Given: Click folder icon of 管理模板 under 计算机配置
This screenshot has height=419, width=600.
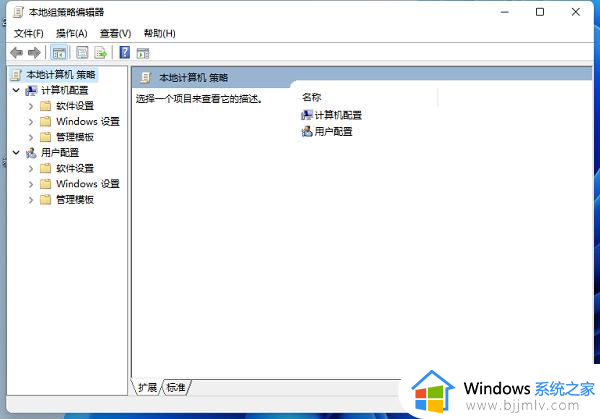Looking at the screenshot, I should coord(46,137).
